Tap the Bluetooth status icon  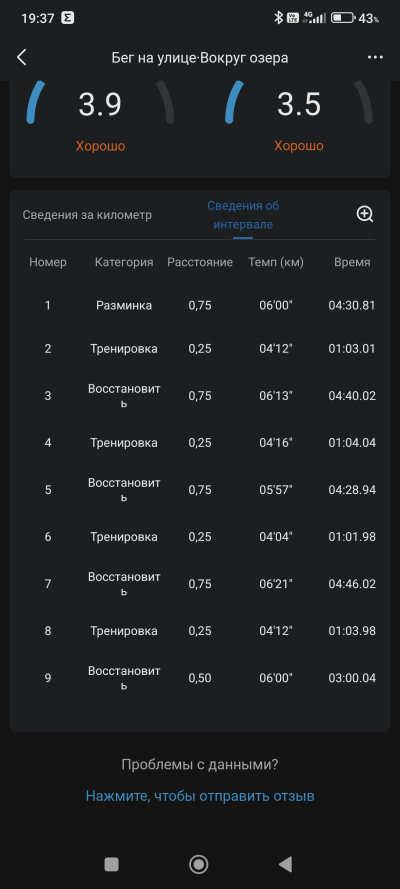coord(278,18)
